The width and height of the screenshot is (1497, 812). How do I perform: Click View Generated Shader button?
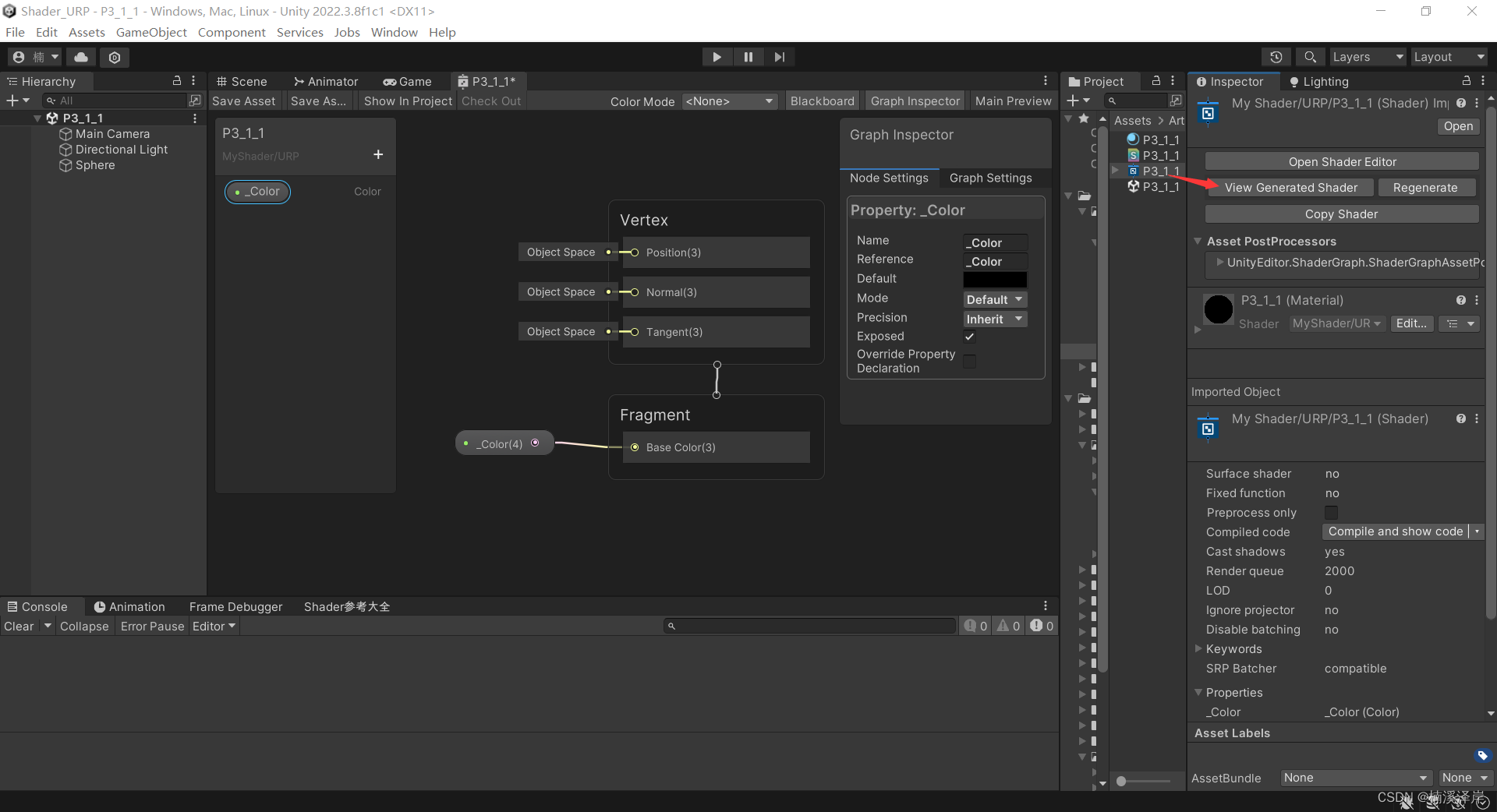coord(1290,187)
